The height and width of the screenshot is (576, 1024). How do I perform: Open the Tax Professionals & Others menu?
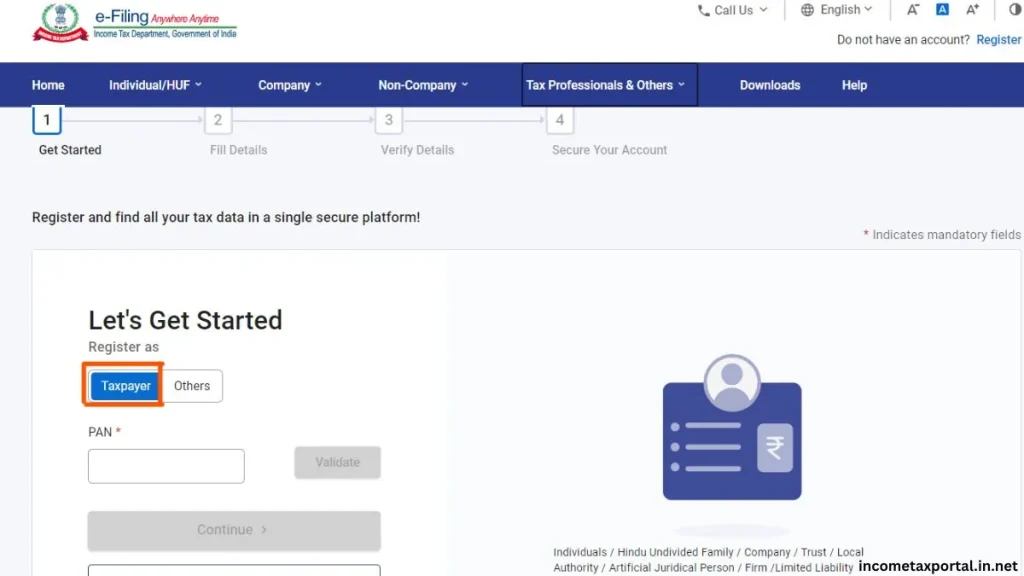coord(603,85)
